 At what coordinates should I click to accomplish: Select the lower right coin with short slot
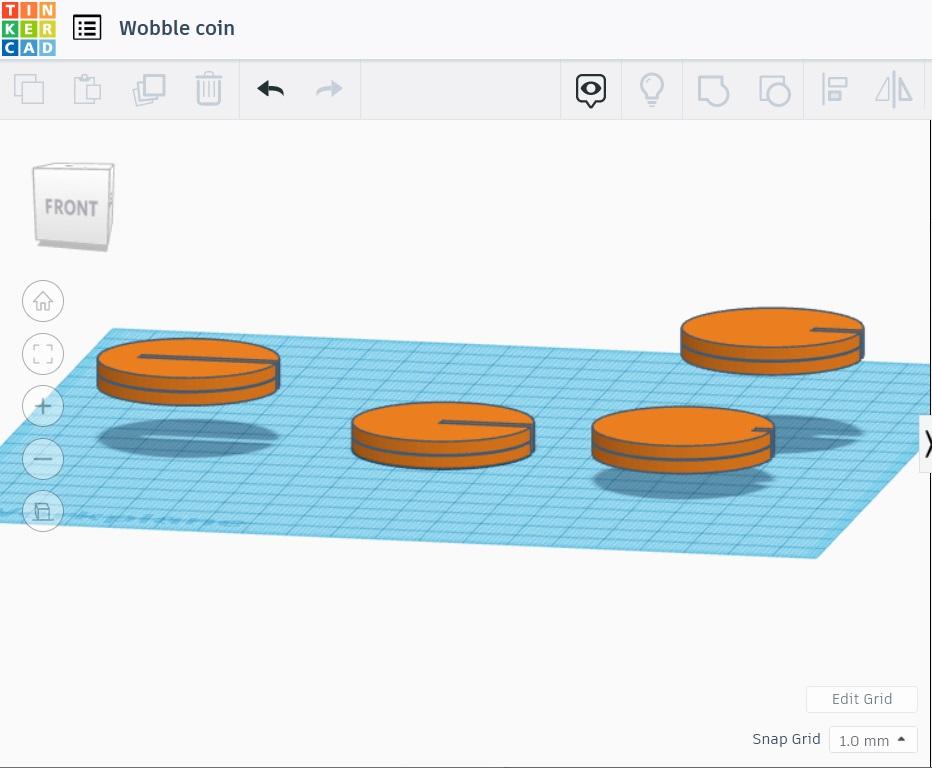tap(683, 440)
